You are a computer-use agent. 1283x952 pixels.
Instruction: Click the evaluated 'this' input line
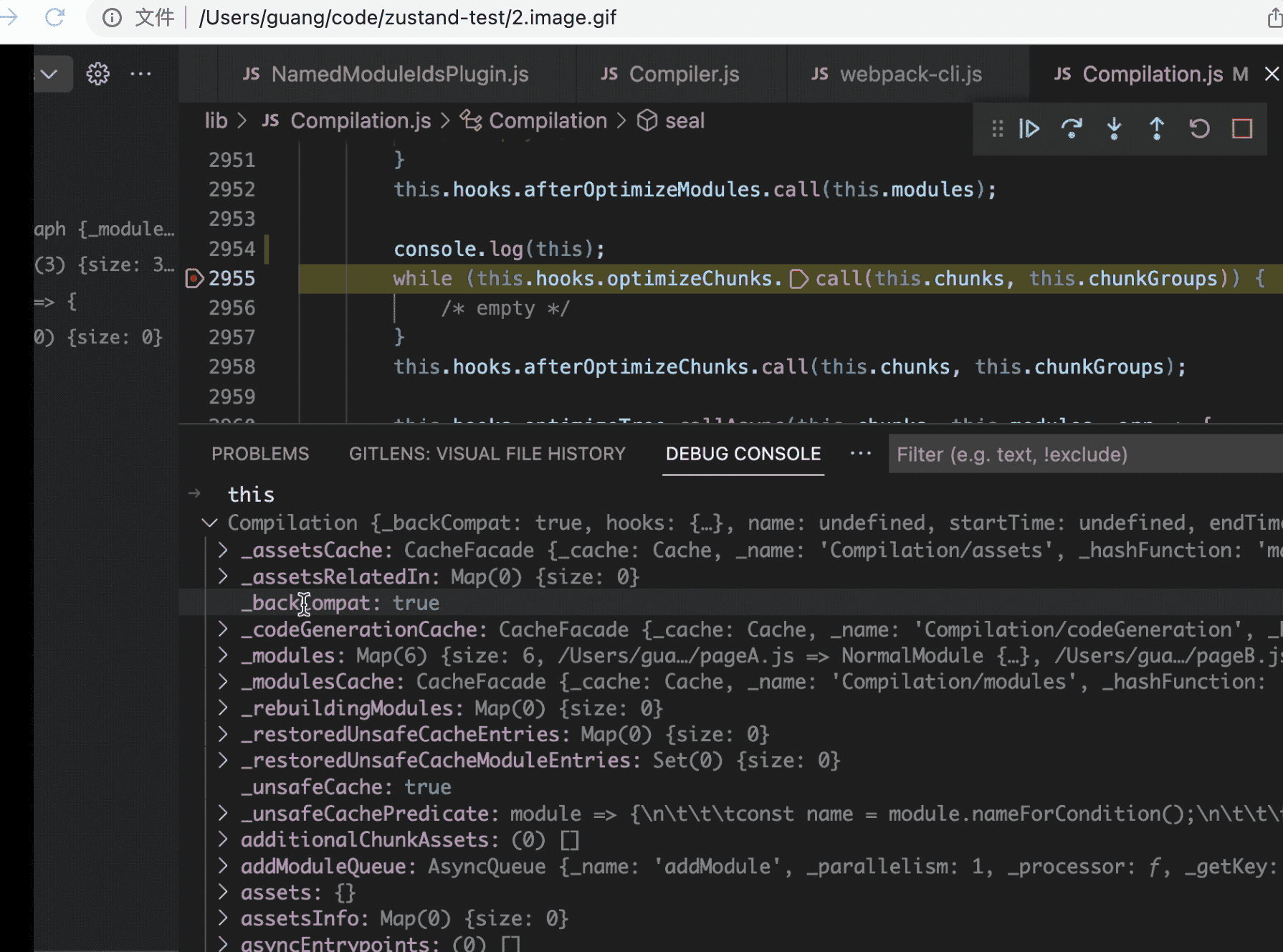click(x=251, y=495)
